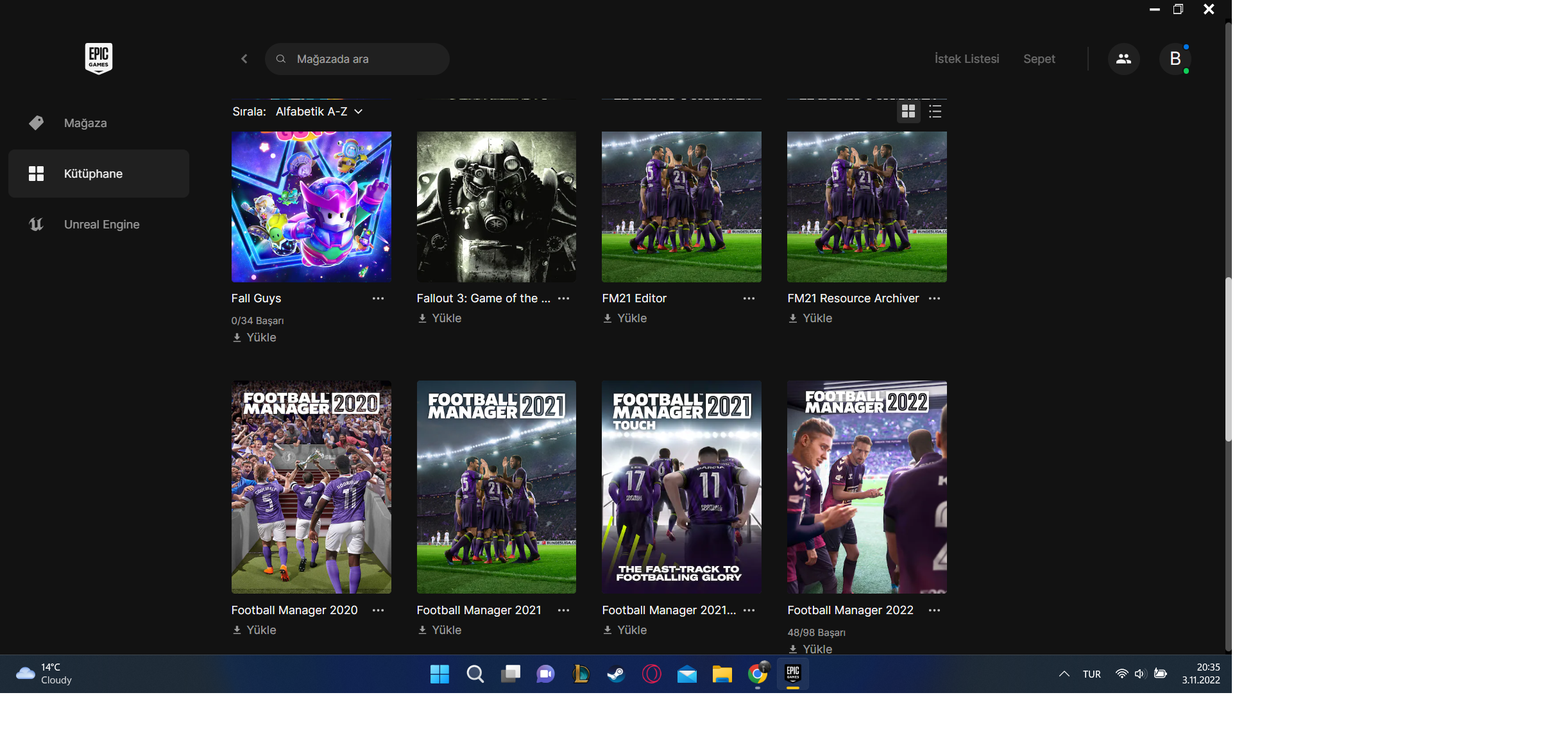Click Yükle under Football Manager 2021 Touch

pos(625,630)
